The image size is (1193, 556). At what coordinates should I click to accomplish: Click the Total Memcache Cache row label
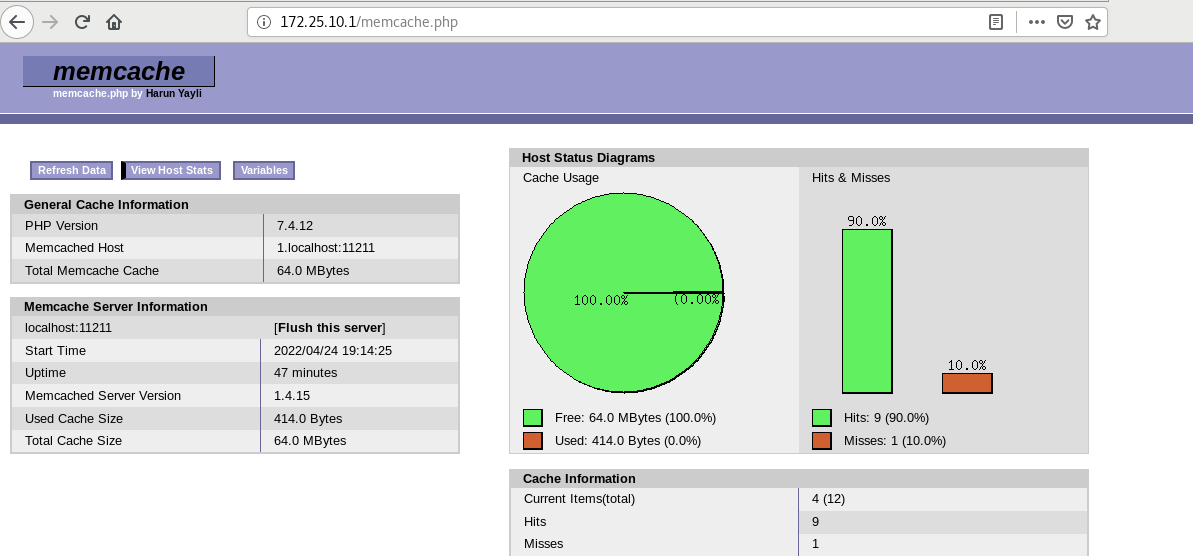(92, 270)
